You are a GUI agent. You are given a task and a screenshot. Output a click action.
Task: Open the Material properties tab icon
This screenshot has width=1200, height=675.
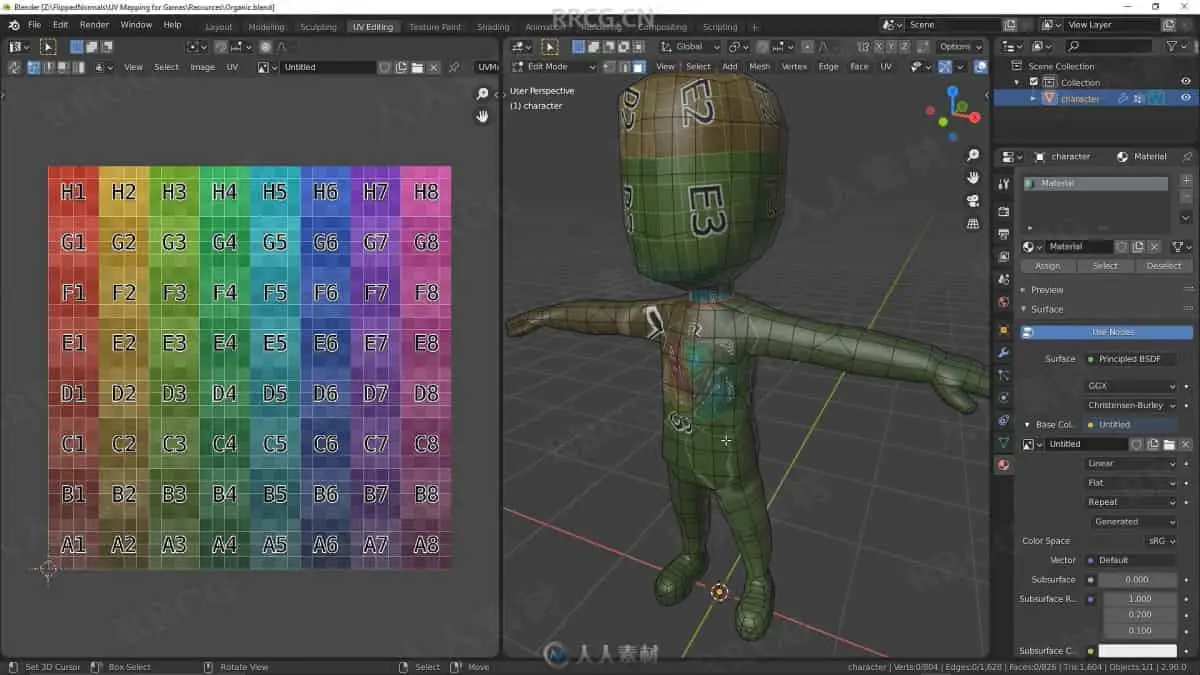click(1004, 465)
